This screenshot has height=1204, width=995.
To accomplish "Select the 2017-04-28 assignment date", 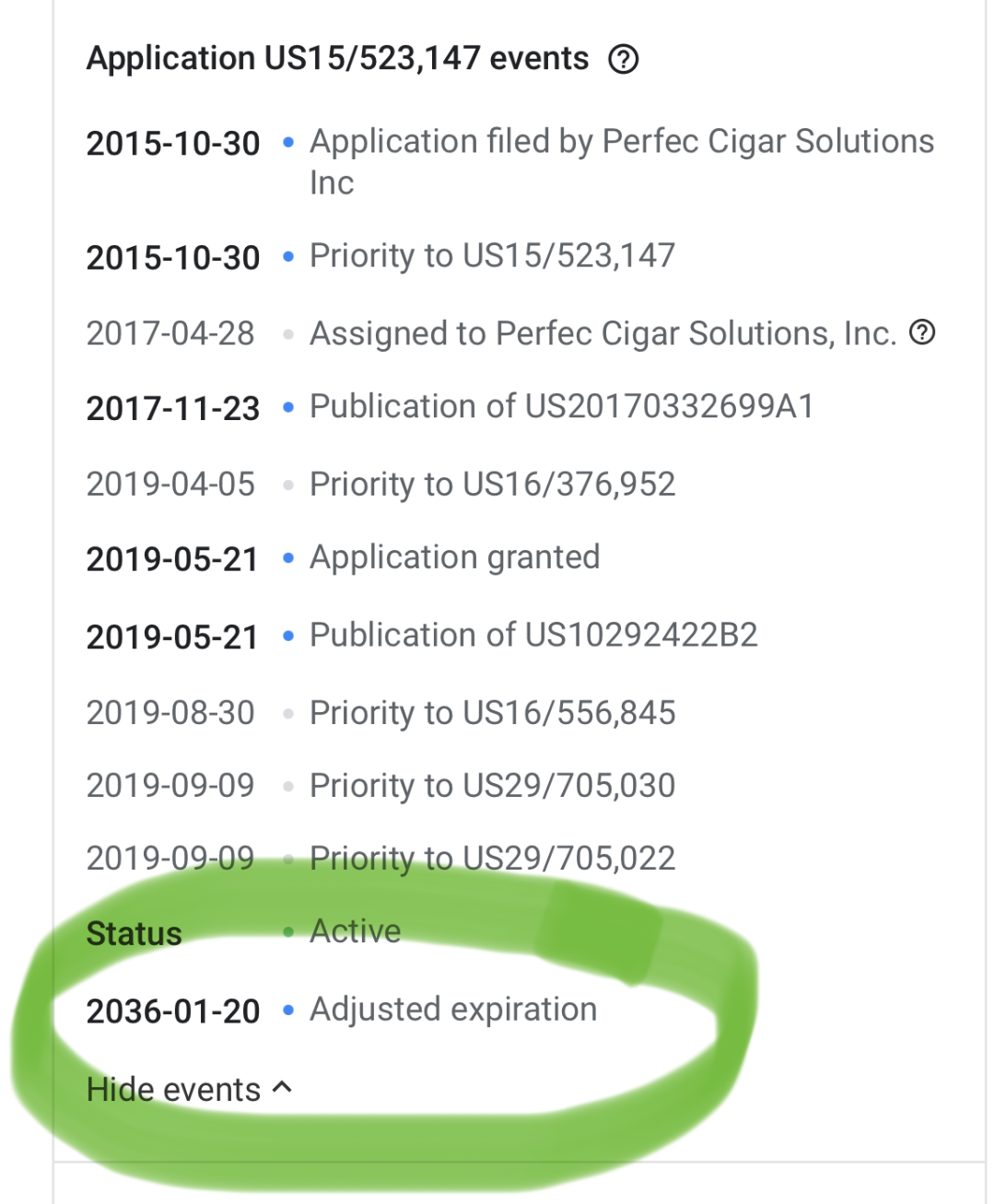I will (170, 333).
